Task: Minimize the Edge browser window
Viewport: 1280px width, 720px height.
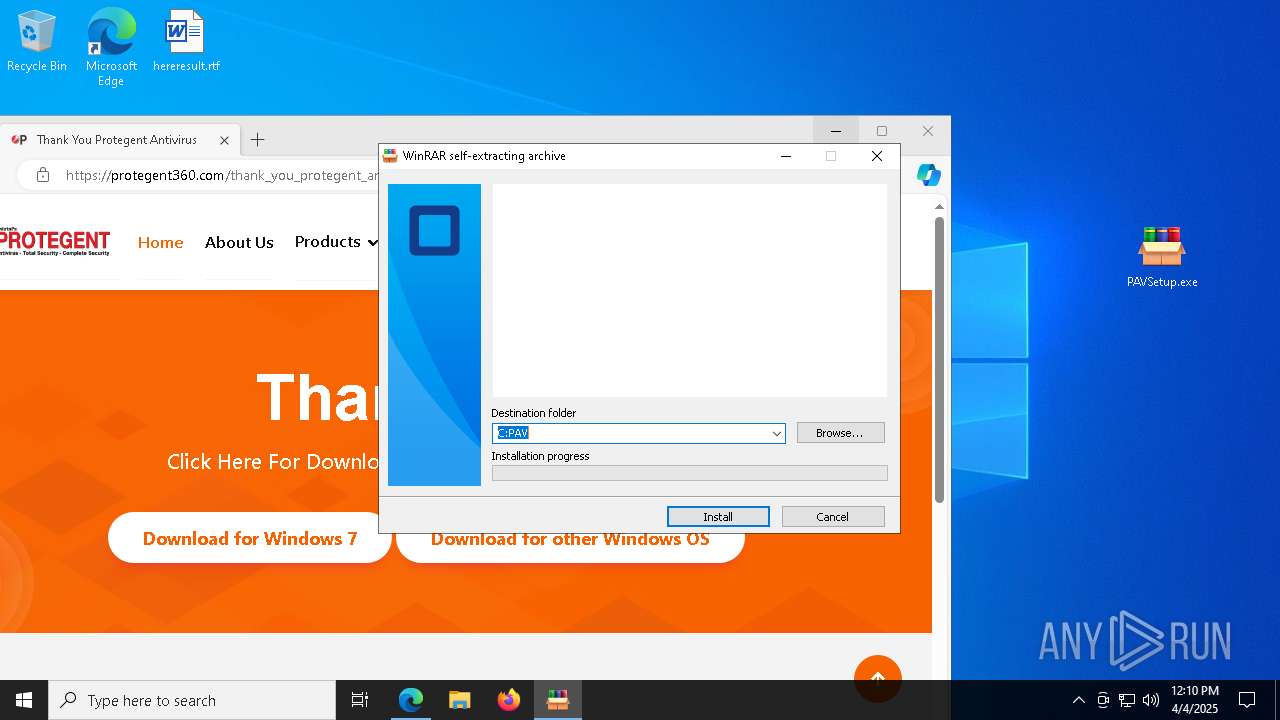Action: click(x=836, y=131)
